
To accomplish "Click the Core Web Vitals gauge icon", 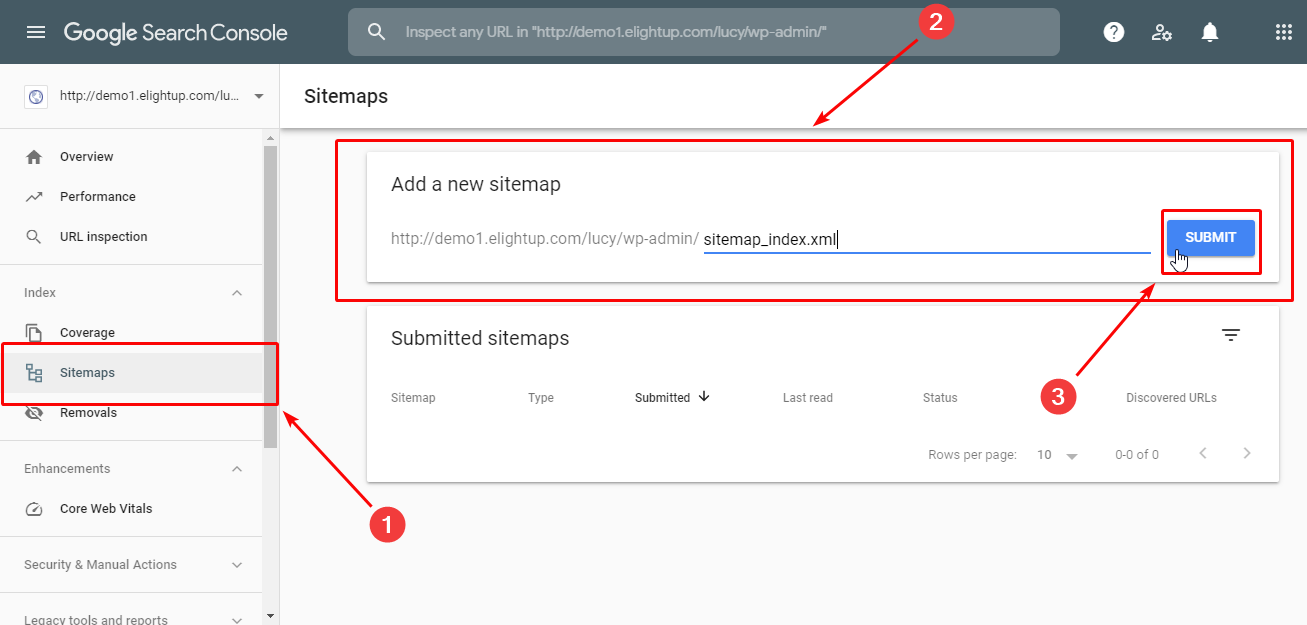I will point(34,509).
